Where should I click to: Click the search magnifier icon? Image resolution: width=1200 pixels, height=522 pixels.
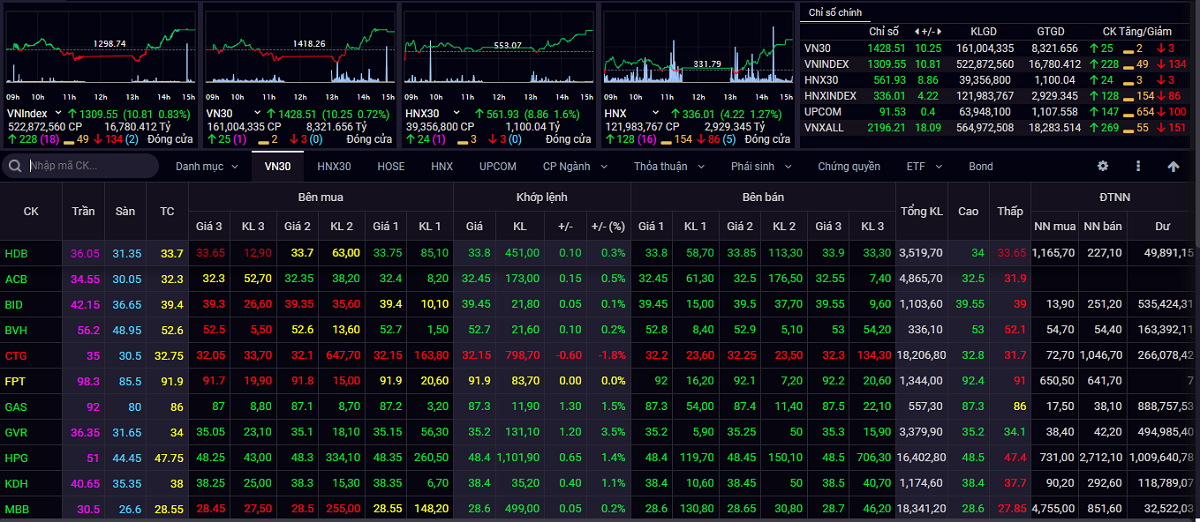pyautogui.click(x=17, y=166)
